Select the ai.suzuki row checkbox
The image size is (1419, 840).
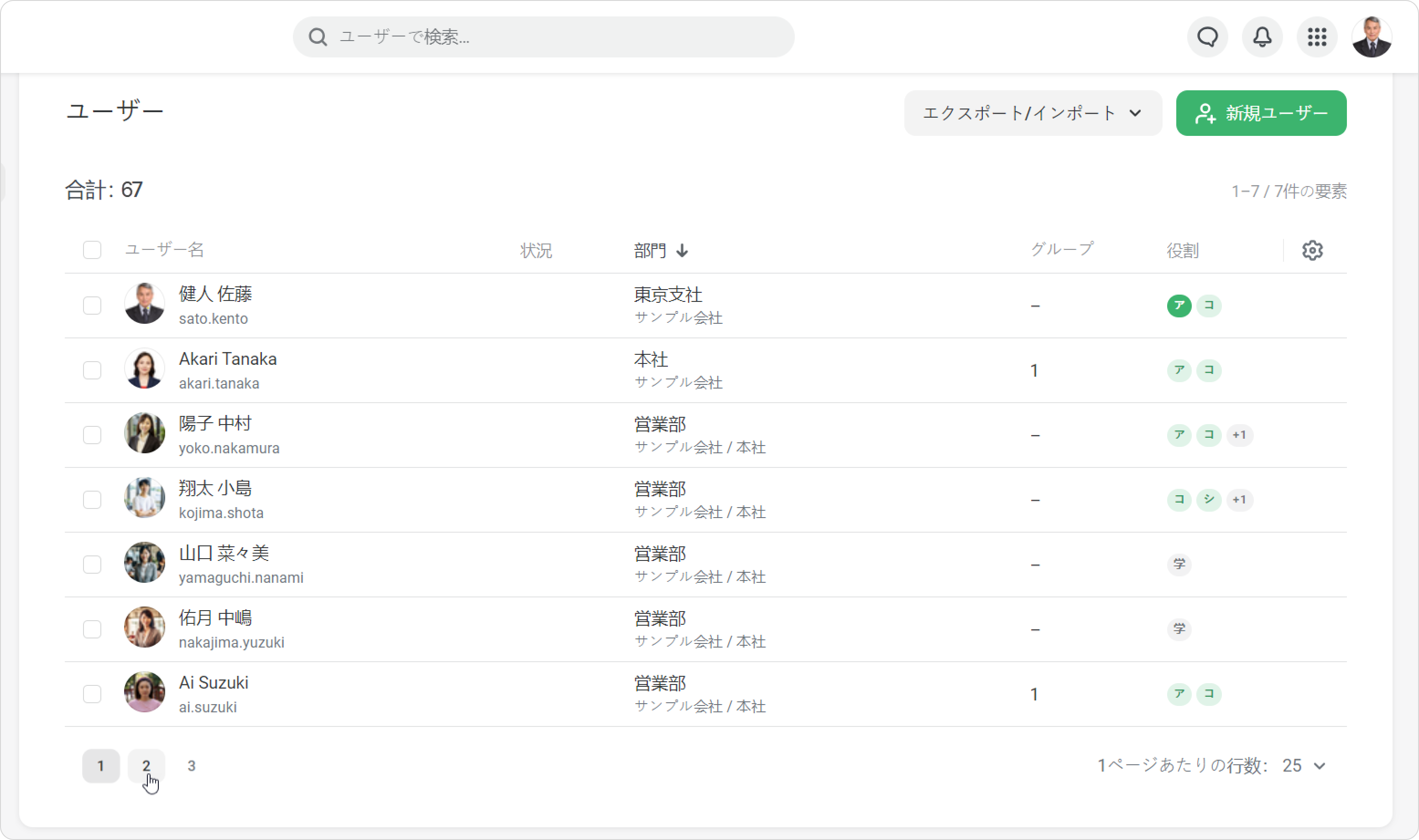pos(92,694)
